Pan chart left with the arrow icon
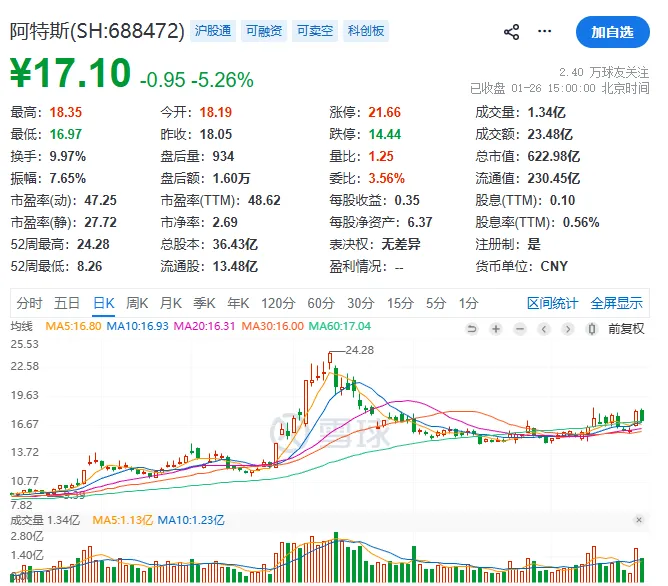Screen dimensions: 668x586 coord(544,329)
